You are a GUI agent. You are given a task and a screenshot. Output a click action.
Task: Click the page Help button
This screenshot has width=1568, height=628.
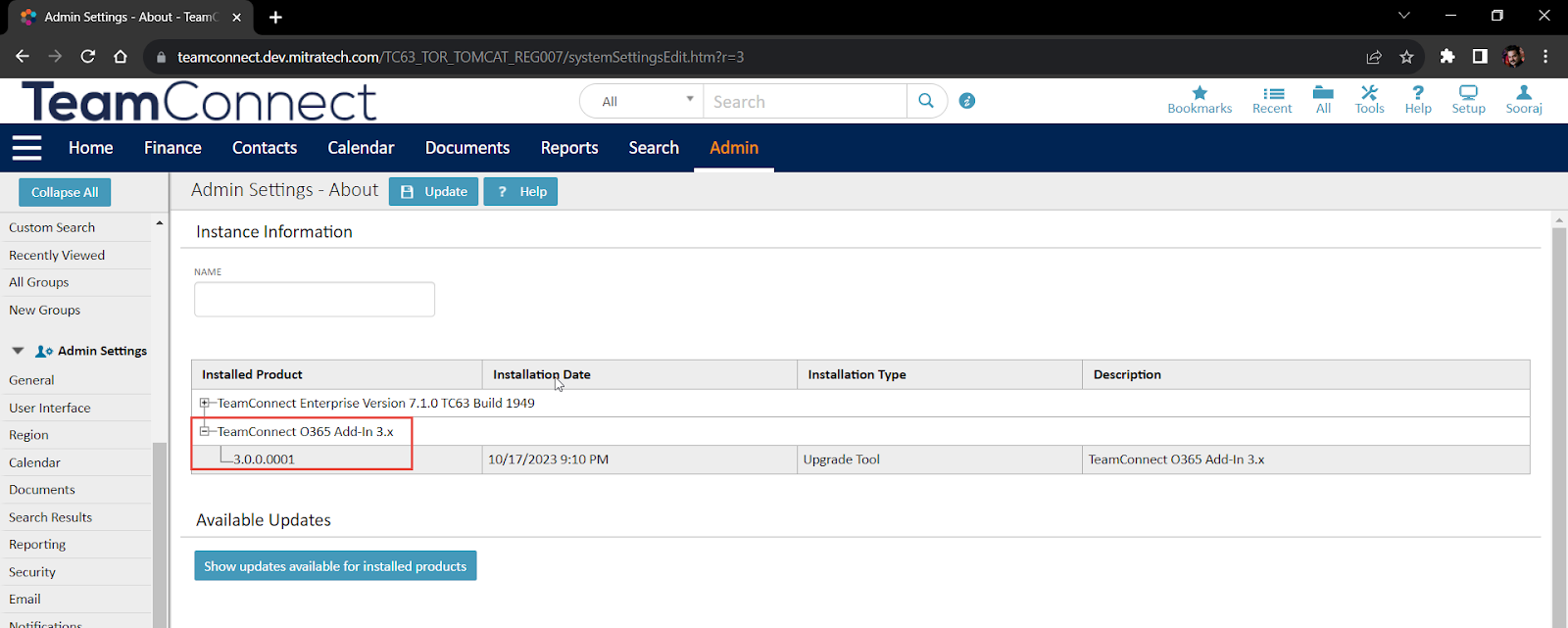tap(520, 191)
